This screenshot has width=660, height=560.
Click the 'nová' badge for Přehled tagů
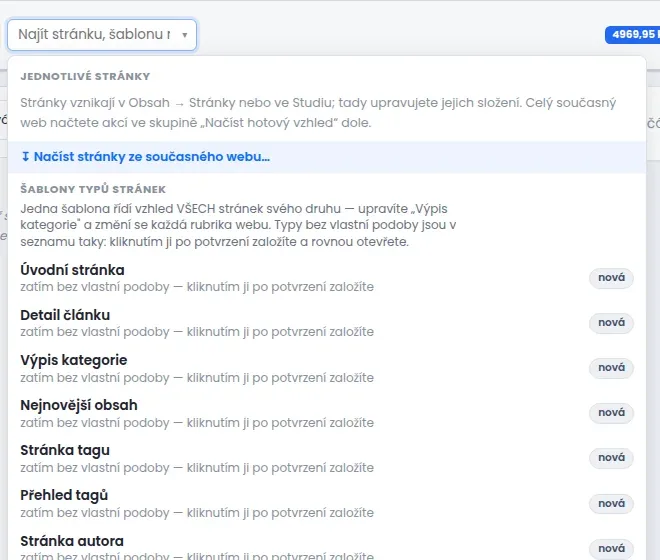pyautogui.click(x=611, y=504)
